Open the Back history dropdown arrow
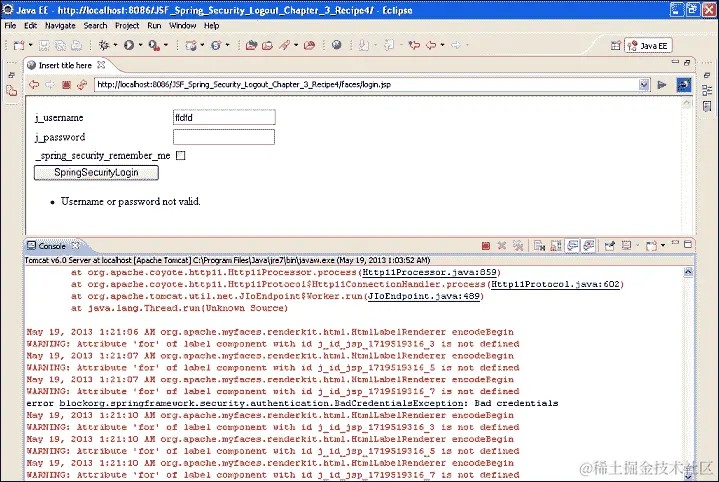 (x=442, y=45)
